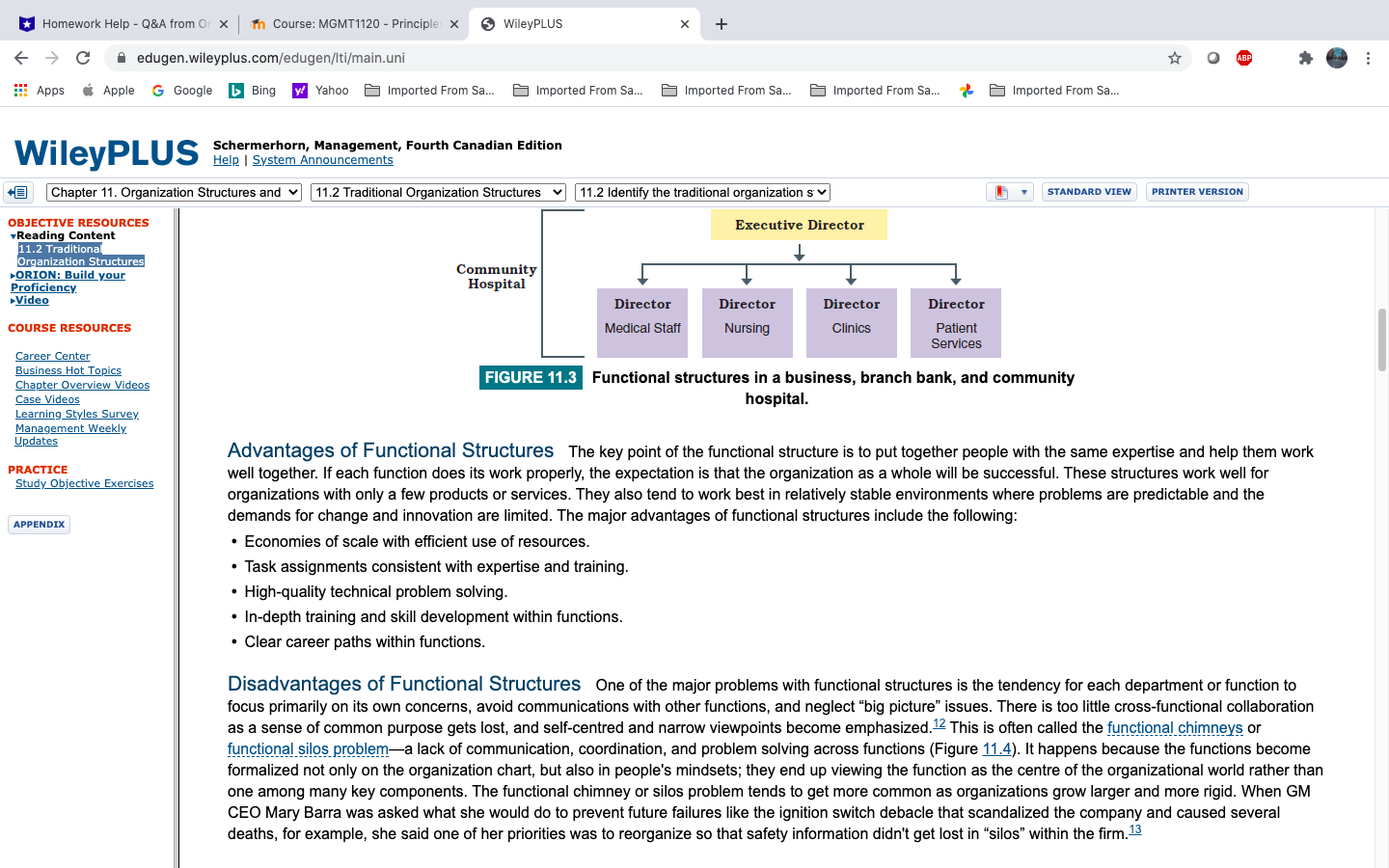Open the Imported From Sa... folder after Yahoo
This screenshot has height=868, width=1389.
click(429, 90)
